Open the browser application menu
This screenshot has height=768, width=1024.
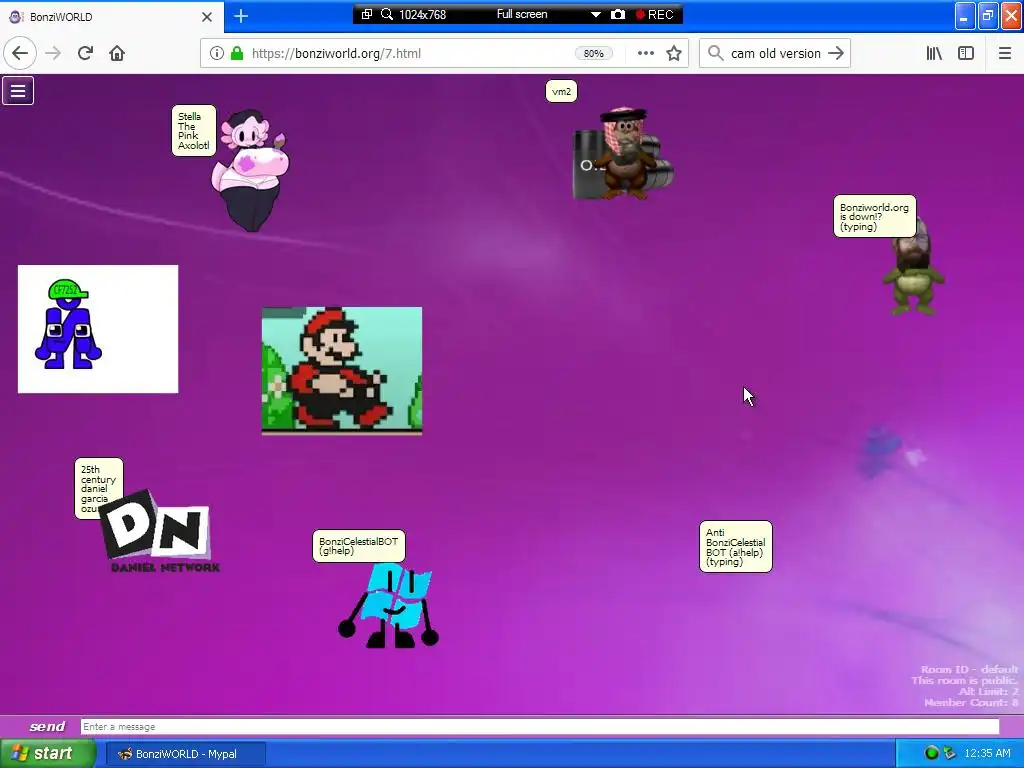[x=1004, y=54]
